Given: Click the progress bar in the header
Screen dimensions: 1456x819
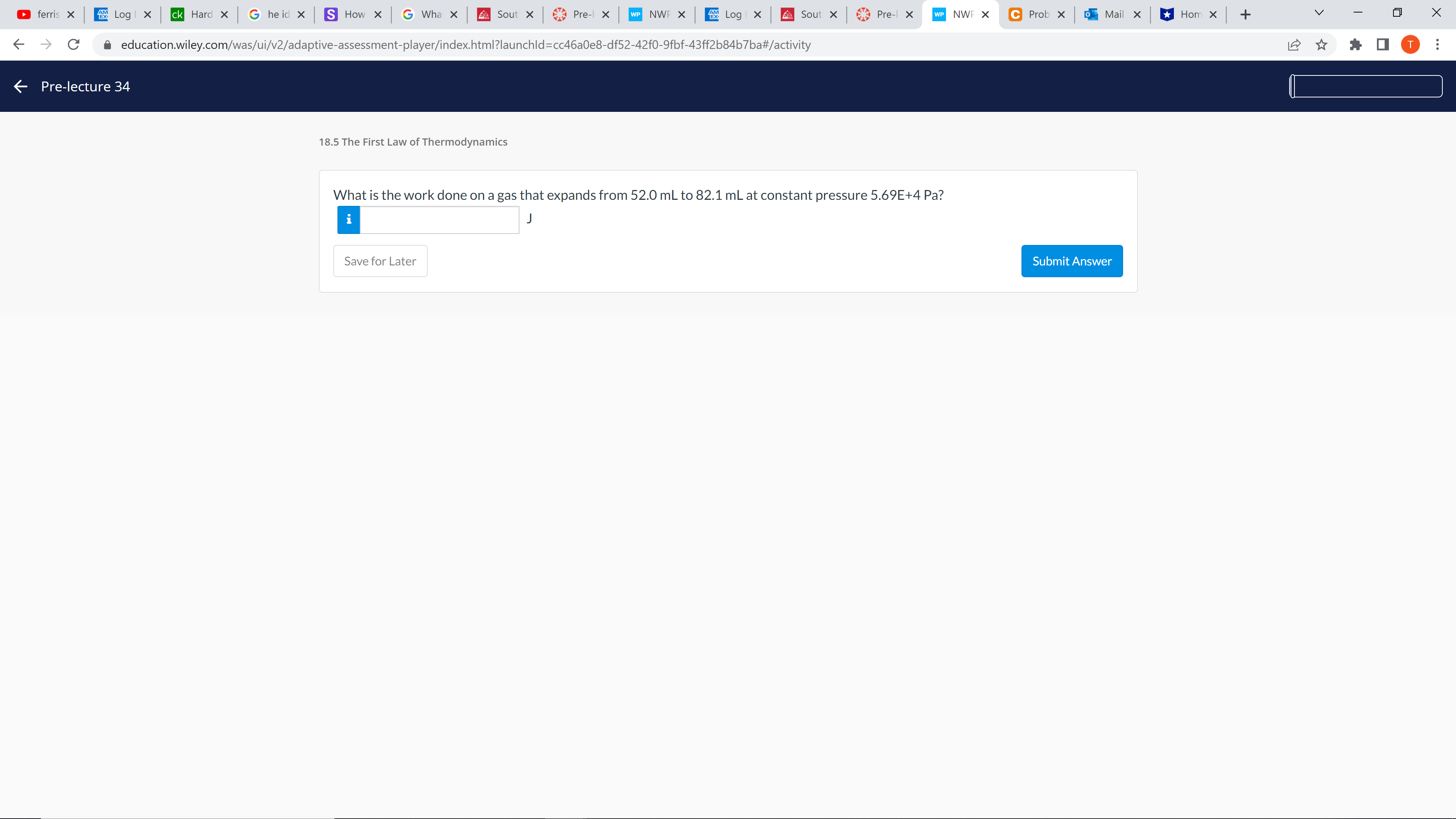Looking at the screenshot, I should (x=1365, y=86).
